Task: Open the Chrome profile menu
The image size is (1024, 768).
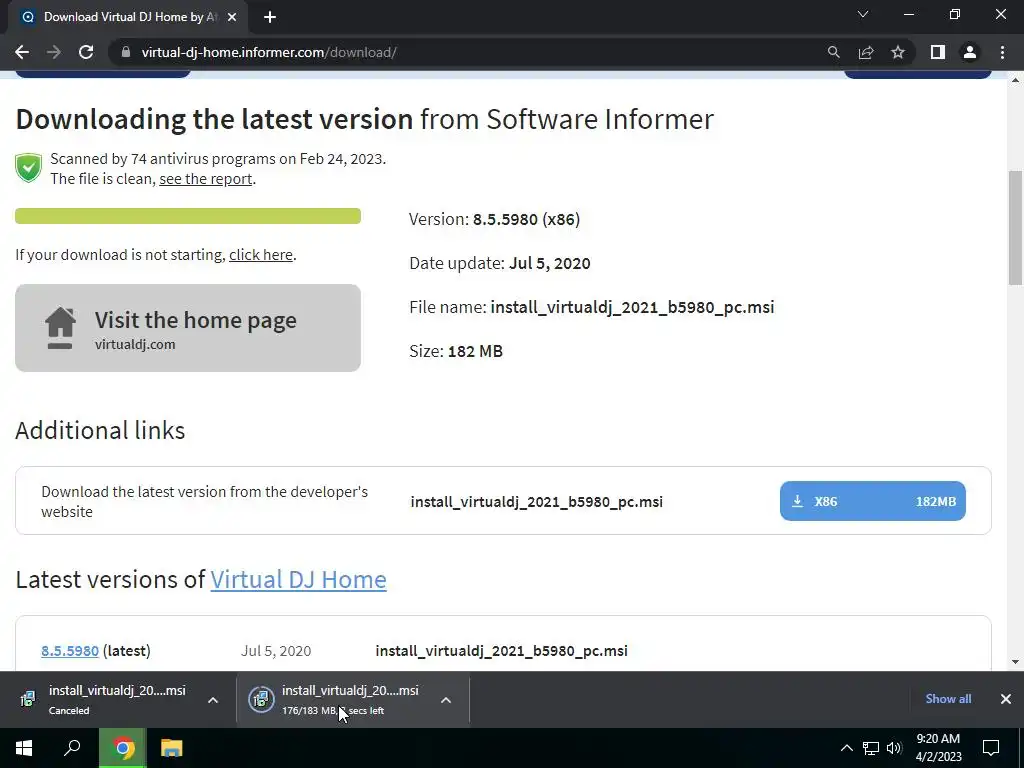Action: coord(970,52)
